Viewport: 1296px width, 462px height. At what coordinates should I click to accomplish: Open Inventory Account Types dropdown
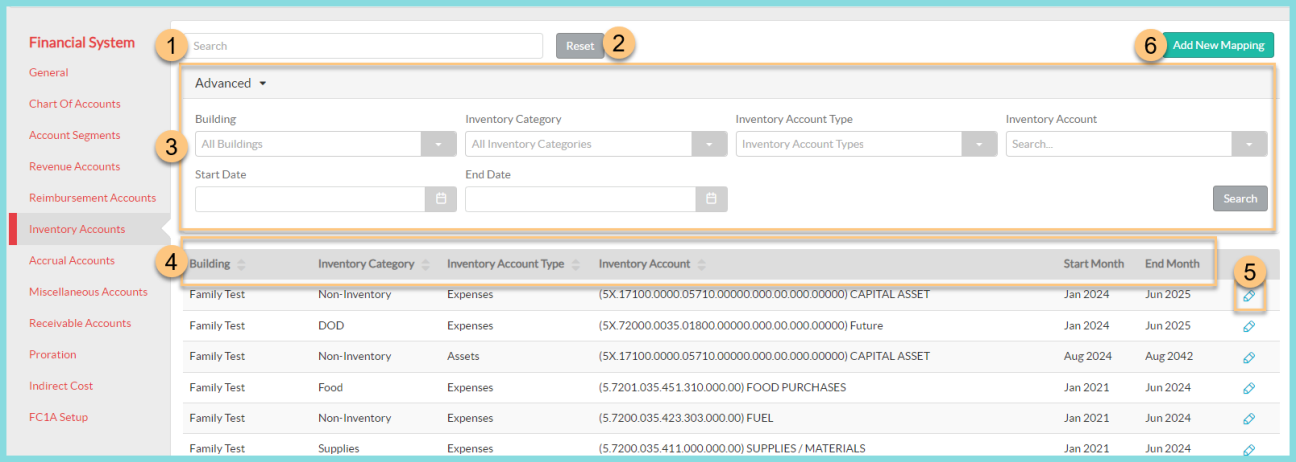979,144
